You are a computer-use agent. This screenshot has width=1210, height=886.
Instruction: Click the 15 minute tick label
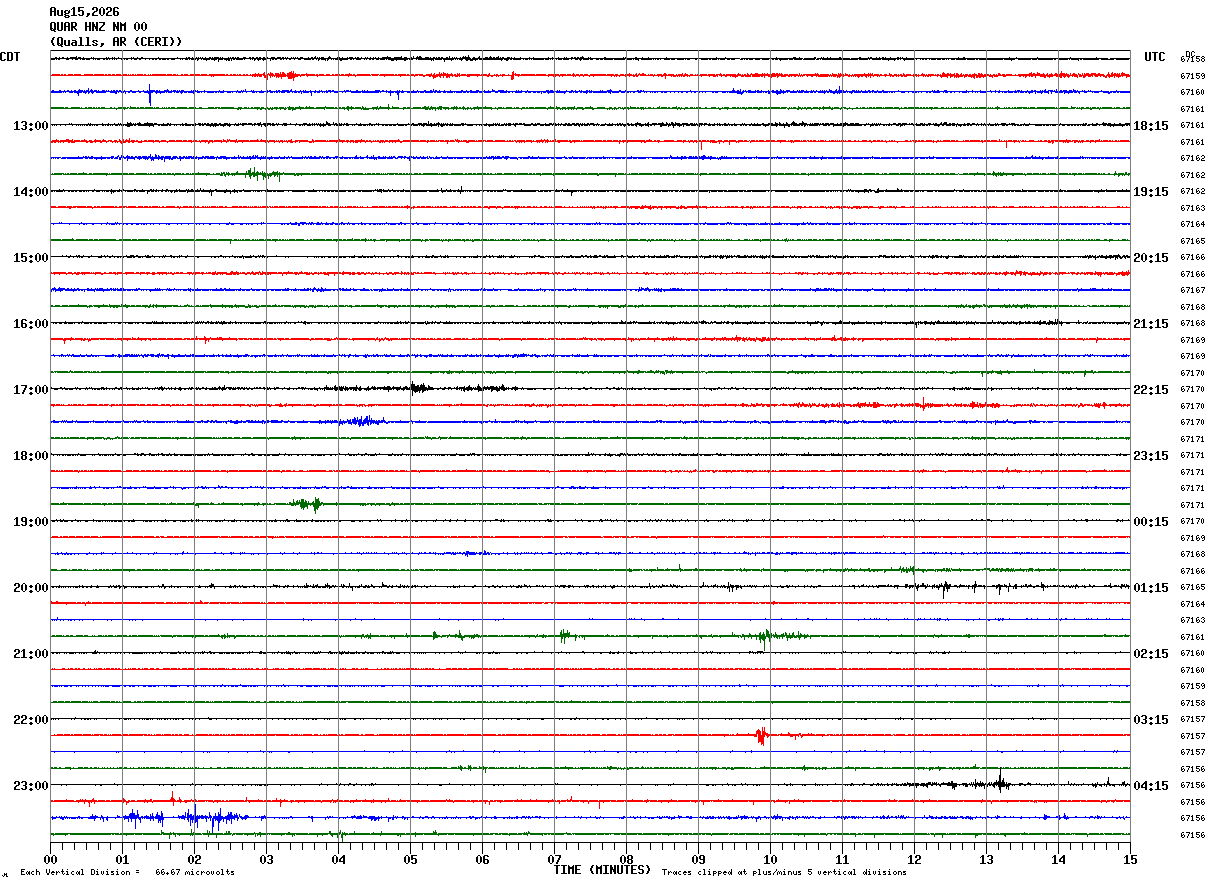tap(1130, 860)
